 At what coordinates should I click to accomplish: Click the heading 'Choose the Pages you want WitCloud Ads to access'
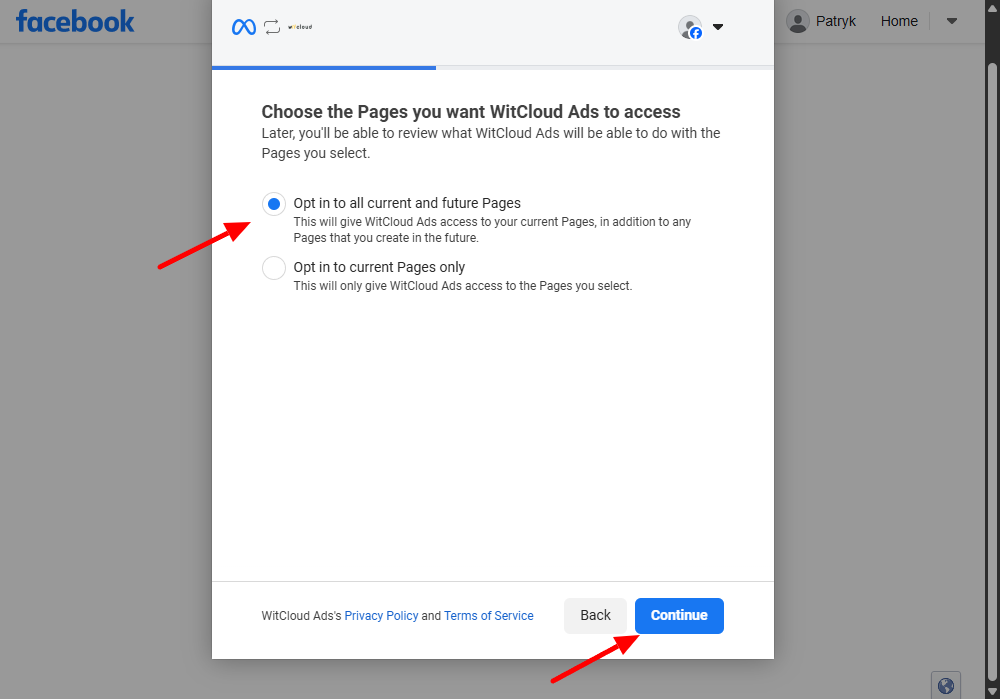point(471,112)
